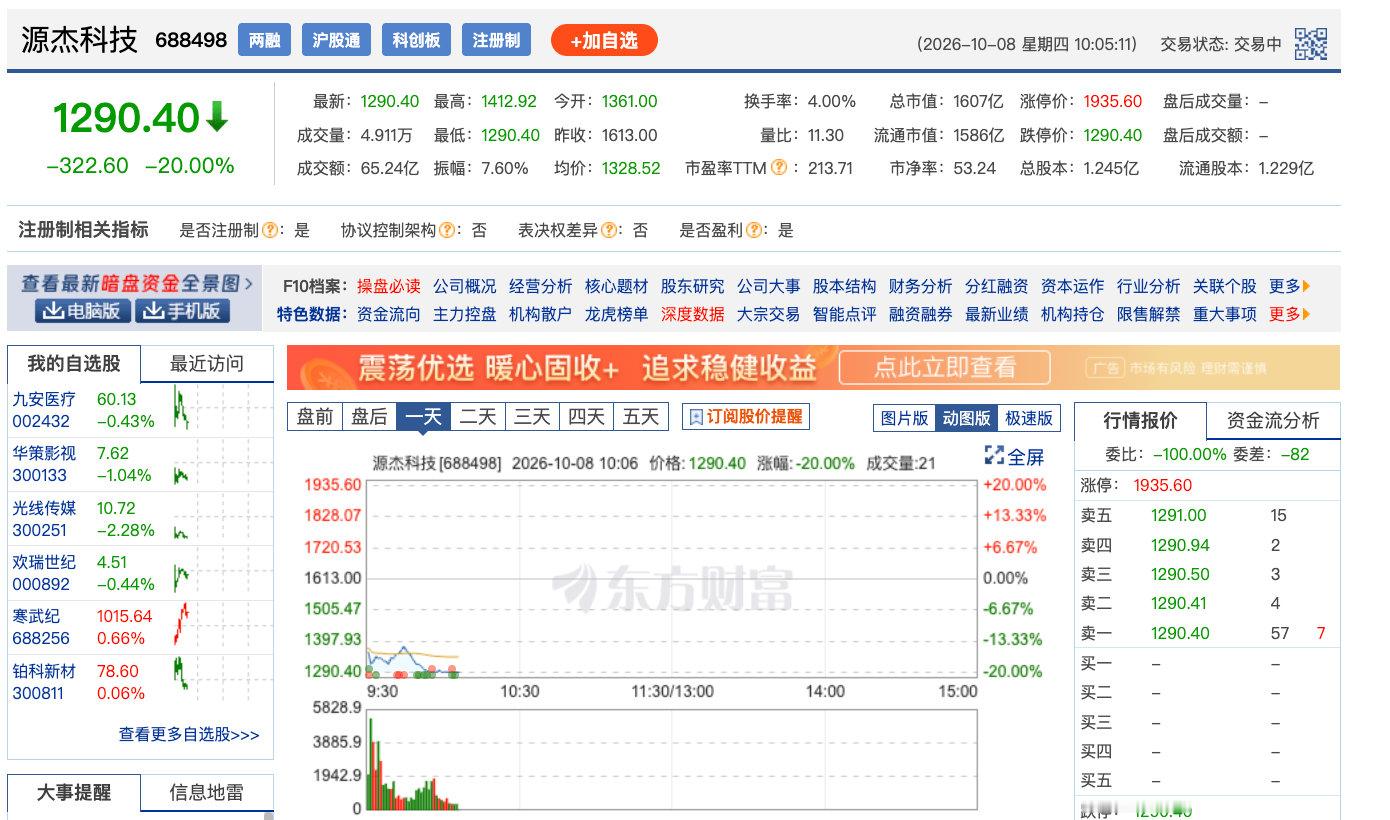Select the 五天 chart period
The width and height of the screenshot is (1390, 820).
pos(641,416)
